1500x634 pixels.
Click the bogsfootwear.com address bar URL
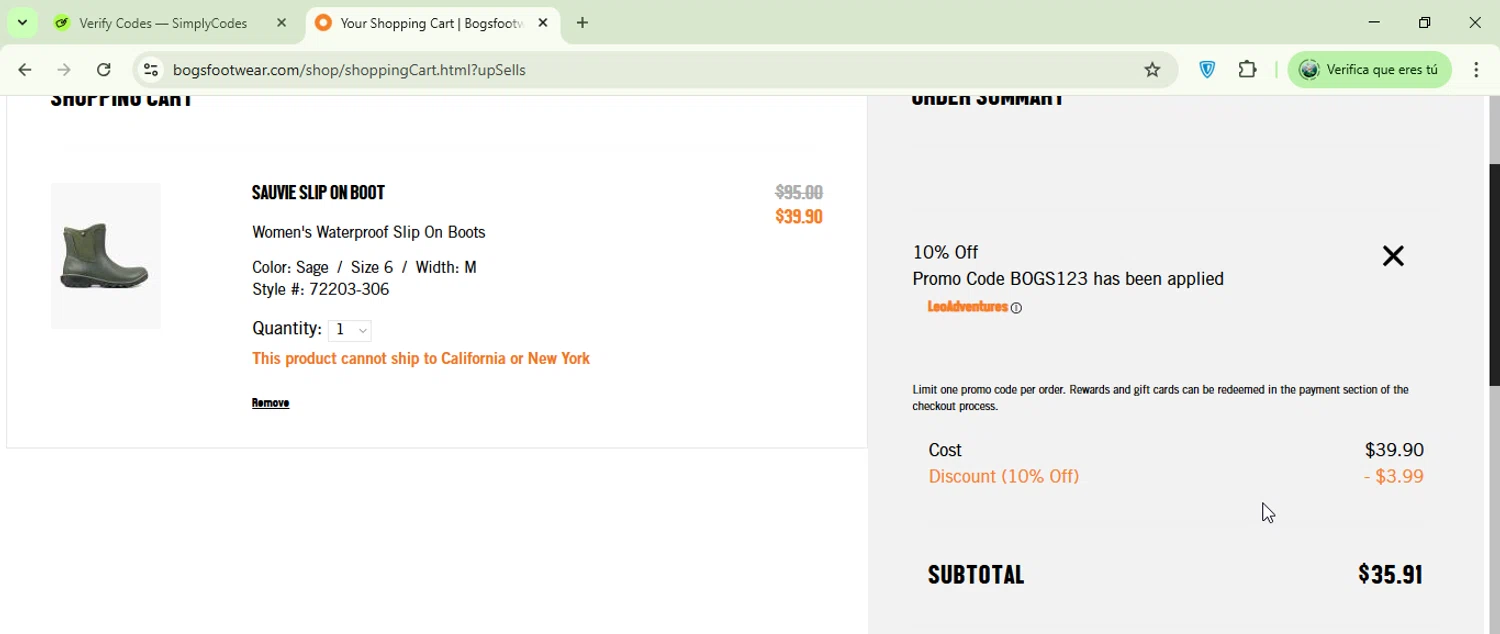(349, 70)
